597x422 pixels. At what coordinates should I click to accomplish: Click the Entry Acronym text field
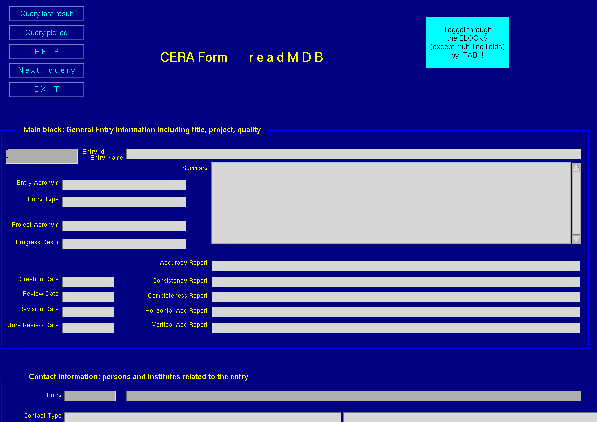[124, 185]
